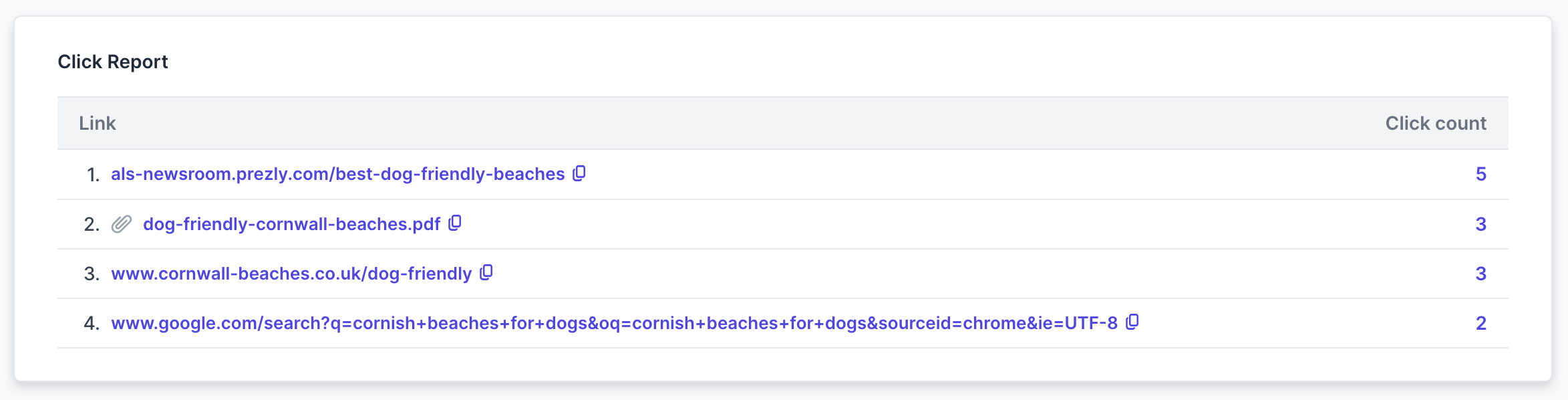The width and height of the screenshot is (1568, 400).
Task: Click the click count 5
Action: coord(1480,174)
